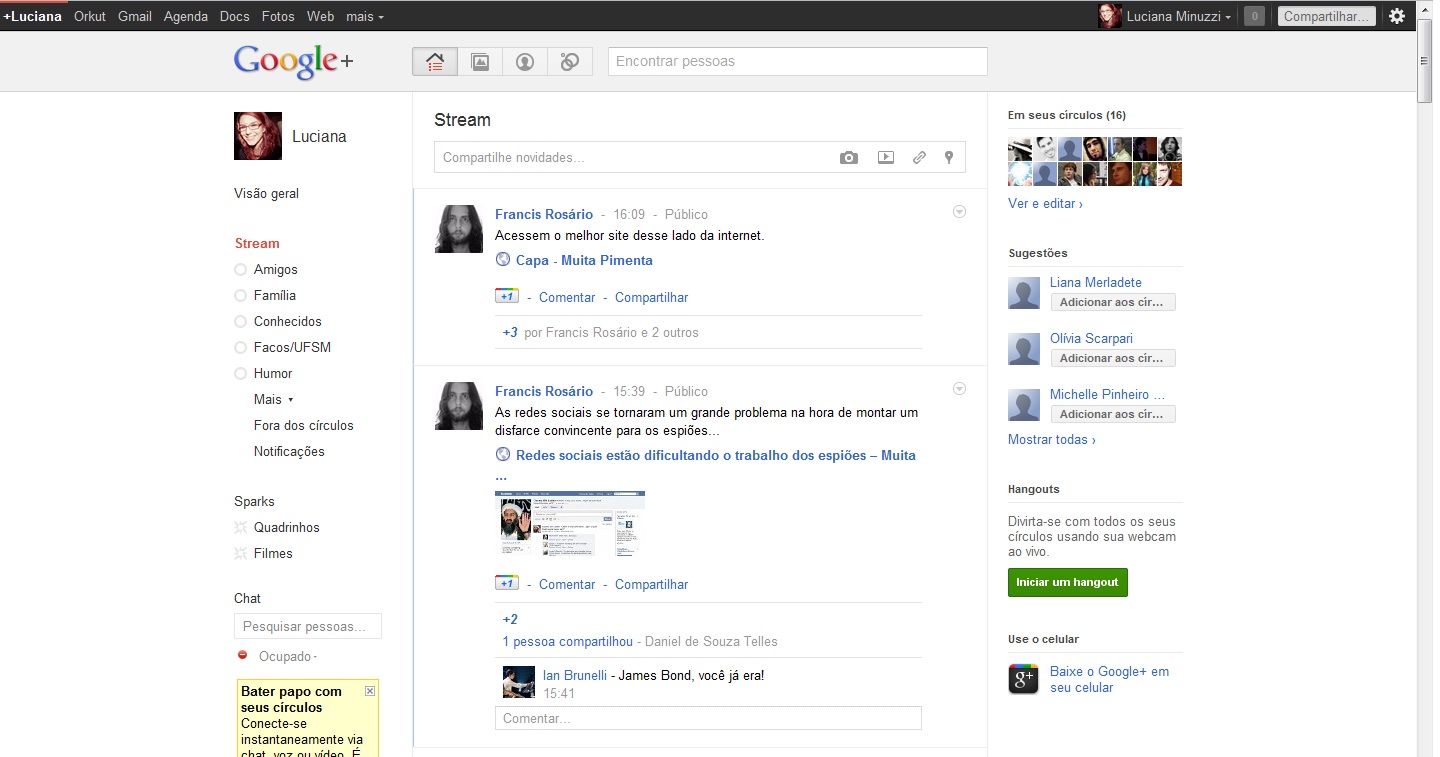Open options arrow on 15:39 post

point(959,389)
